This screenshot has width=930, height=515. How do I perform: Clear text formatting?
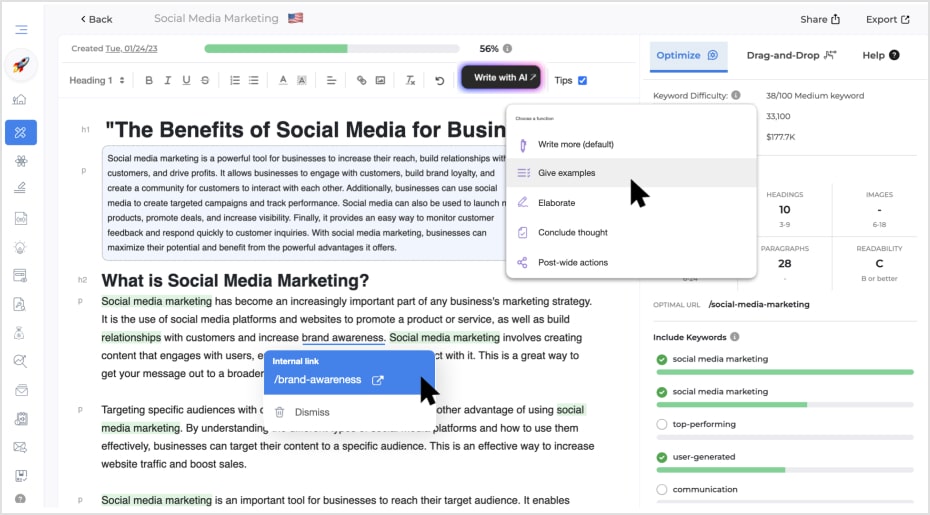(x=410, y=80)
